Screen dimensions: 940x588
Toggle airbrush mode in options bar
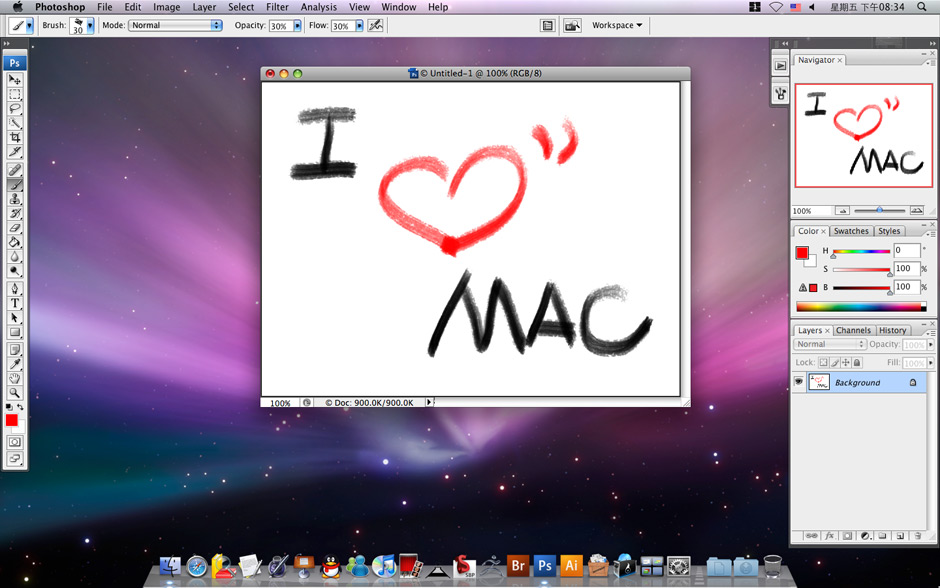375,25
